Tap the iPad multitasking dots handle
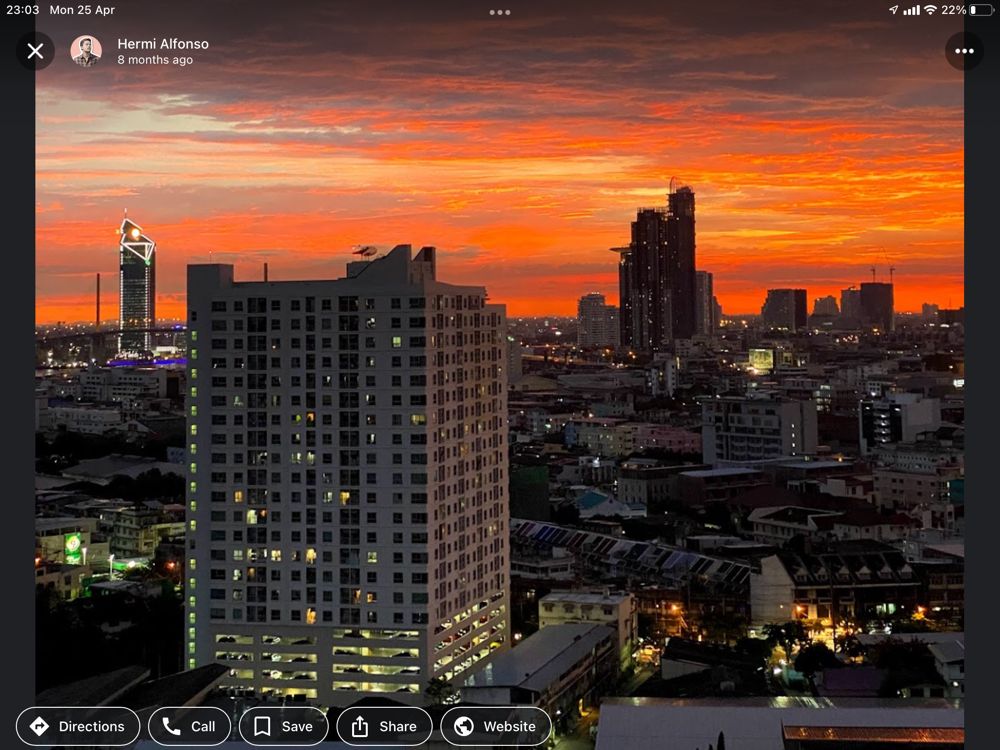 (499, 14)
